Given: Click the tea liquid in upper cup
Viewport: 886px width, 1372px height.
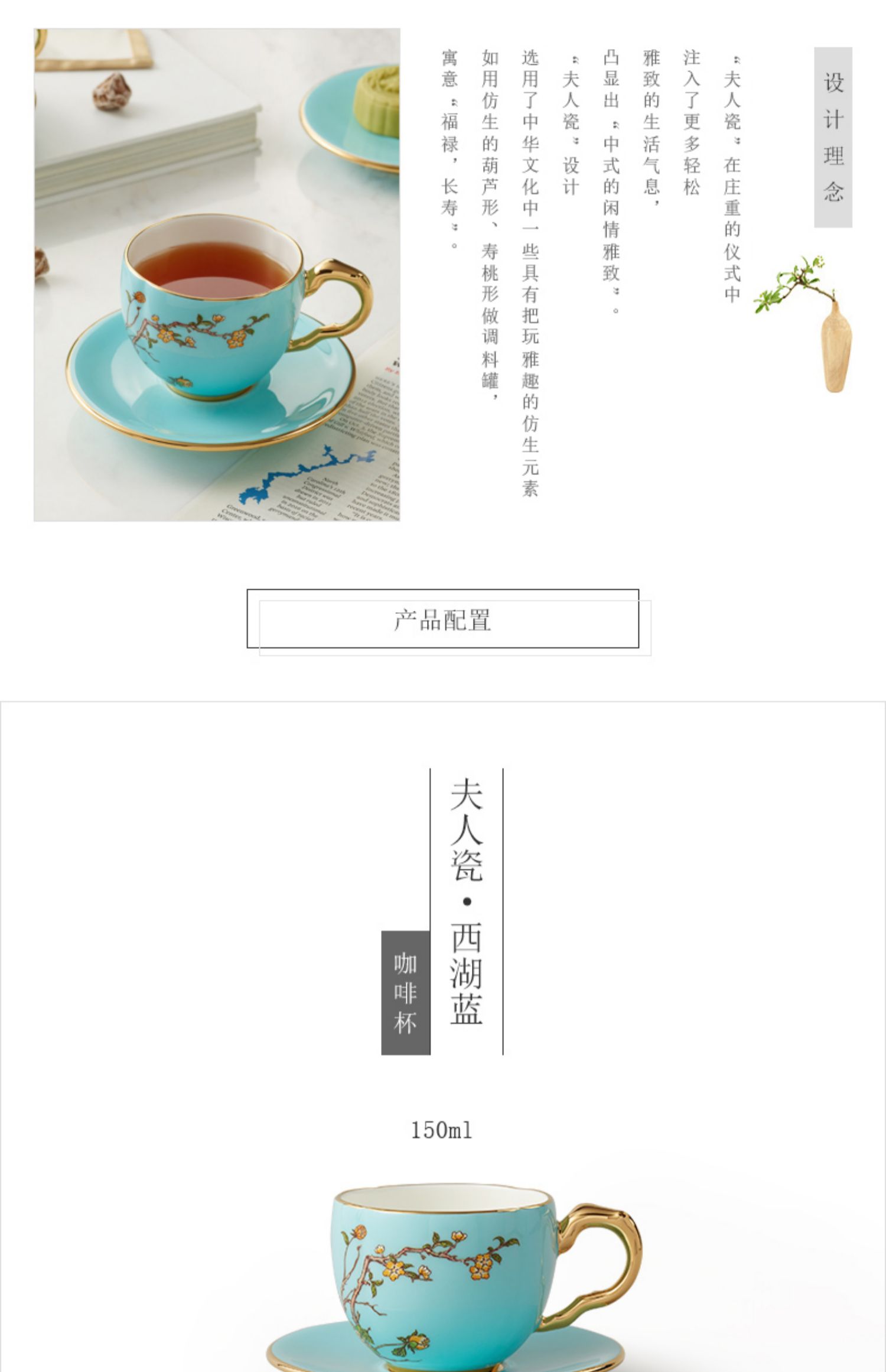Looking at the screenshot, I should tap(213, 269).
